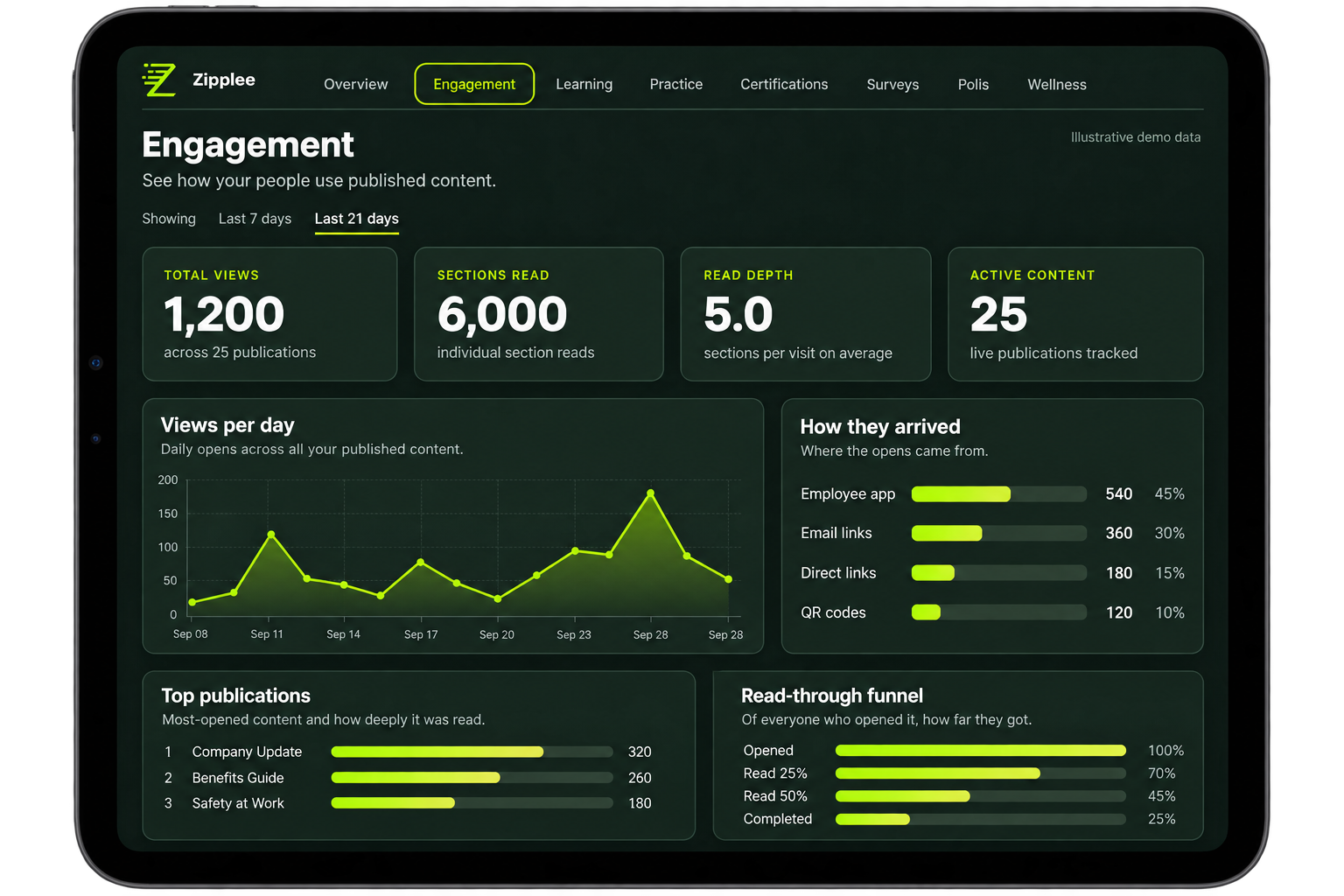Open the Surveys tab
Viewport: 1344px width, 896px height.
click(892, 84)
